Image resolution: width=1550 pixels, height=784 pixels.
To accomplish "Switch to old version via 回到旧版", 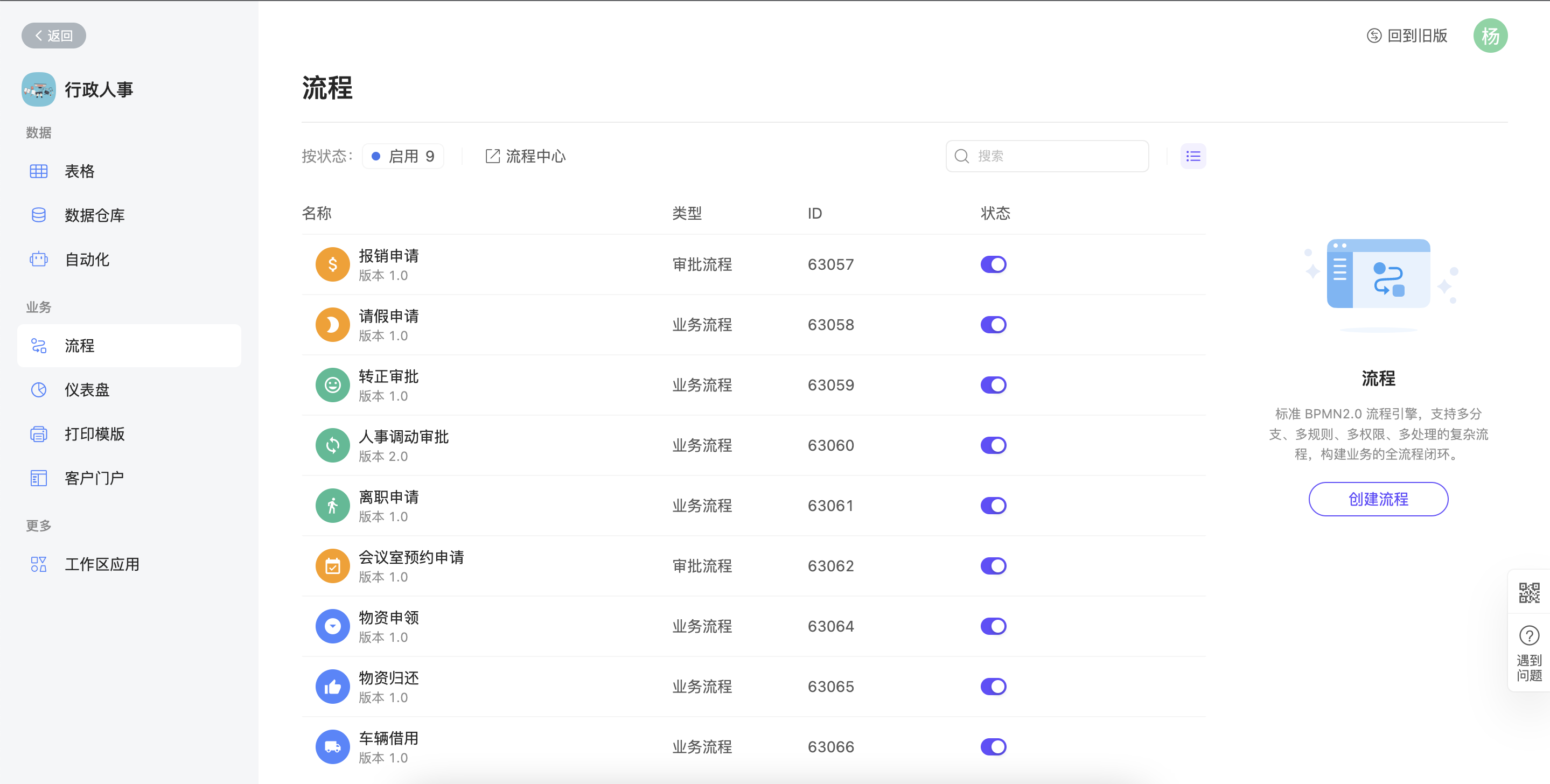I will click(x=1407, y=36).
